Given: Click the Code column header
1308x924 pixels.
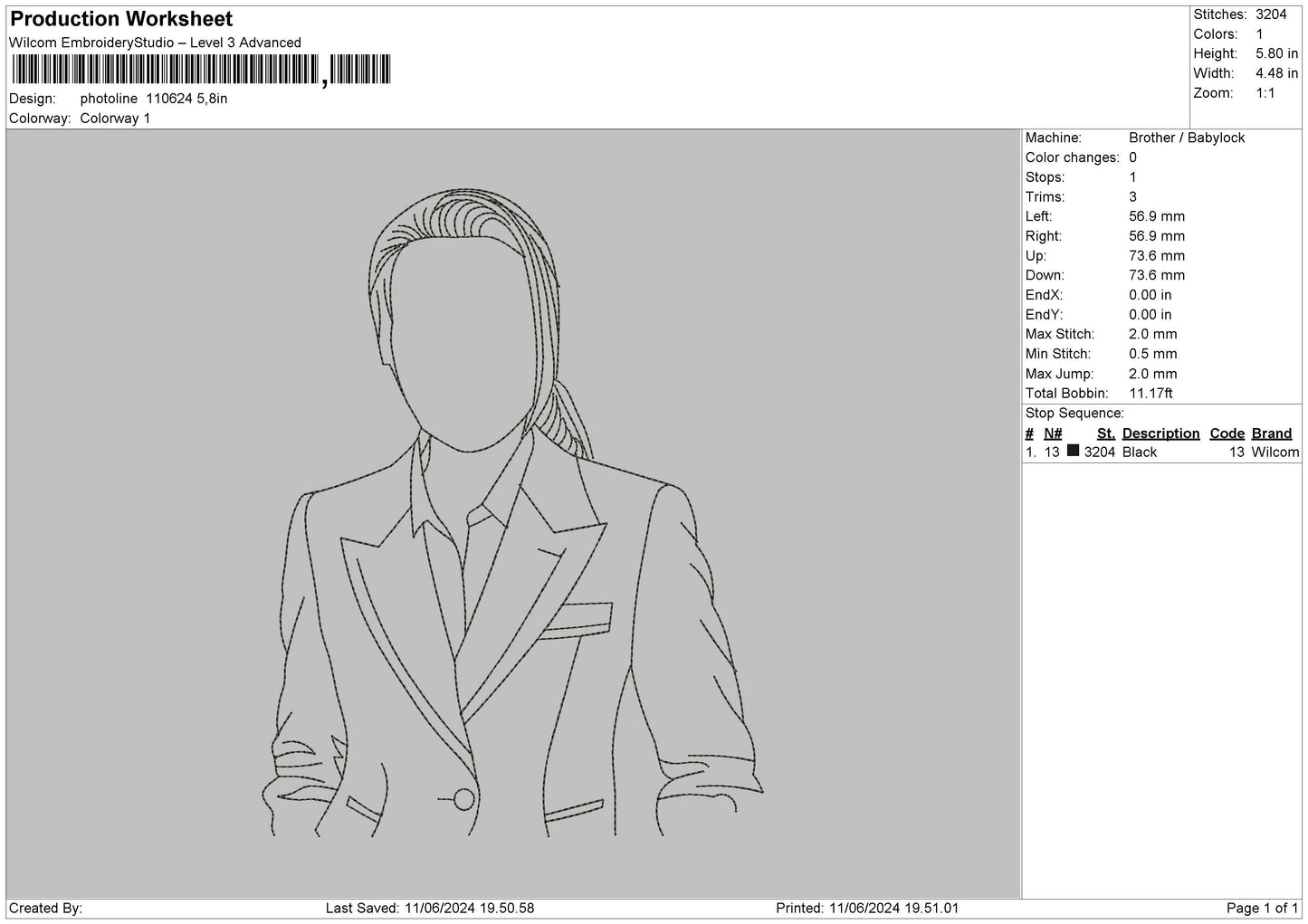Looking at the screenshot, I should [1227, 433].
